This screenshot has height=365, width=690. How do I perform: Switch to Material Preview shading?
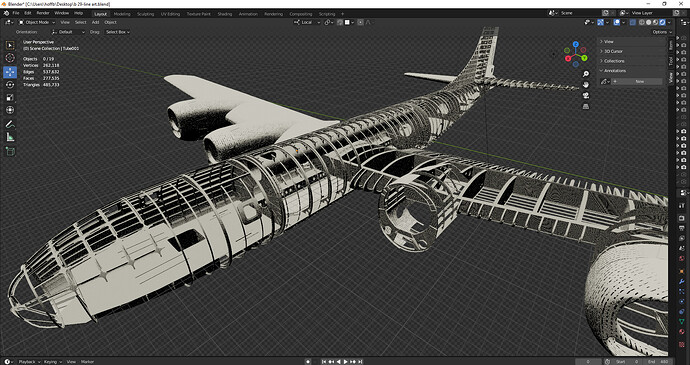click(x=656, y=22)
